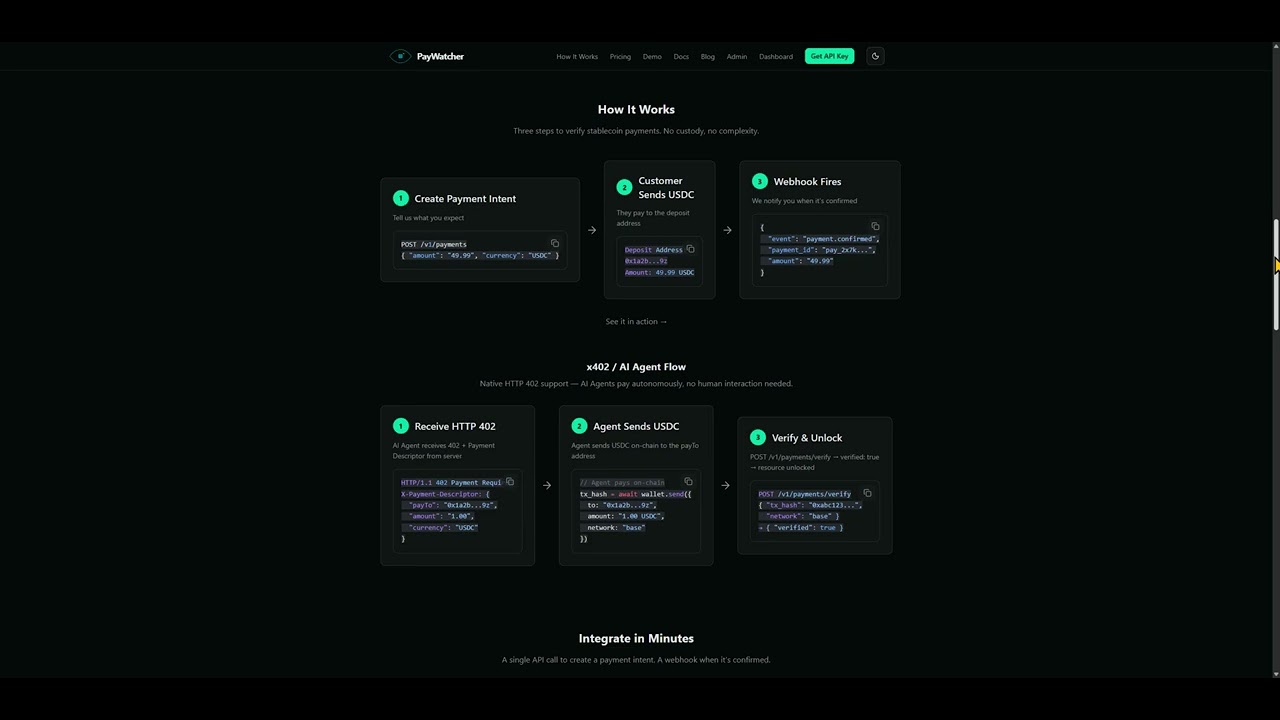
Task: Click "Native HTTP 402 support" subtitle text
Action: pyautogui.click(x=636, y=383)
